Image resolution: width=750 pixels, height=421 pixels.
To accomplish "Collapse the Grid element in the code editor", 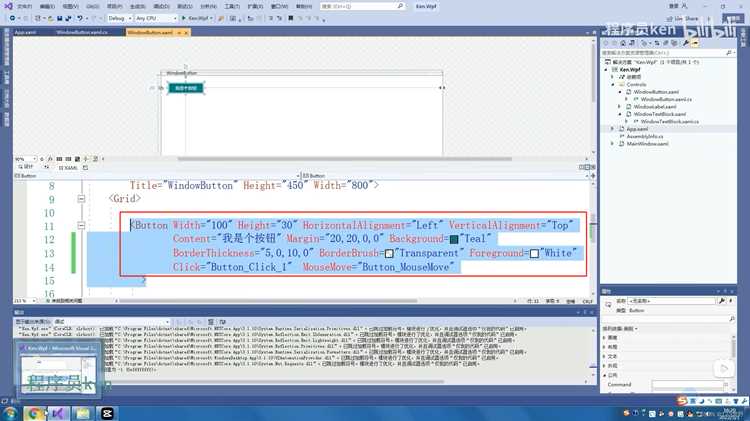I will tap(81, 199).
